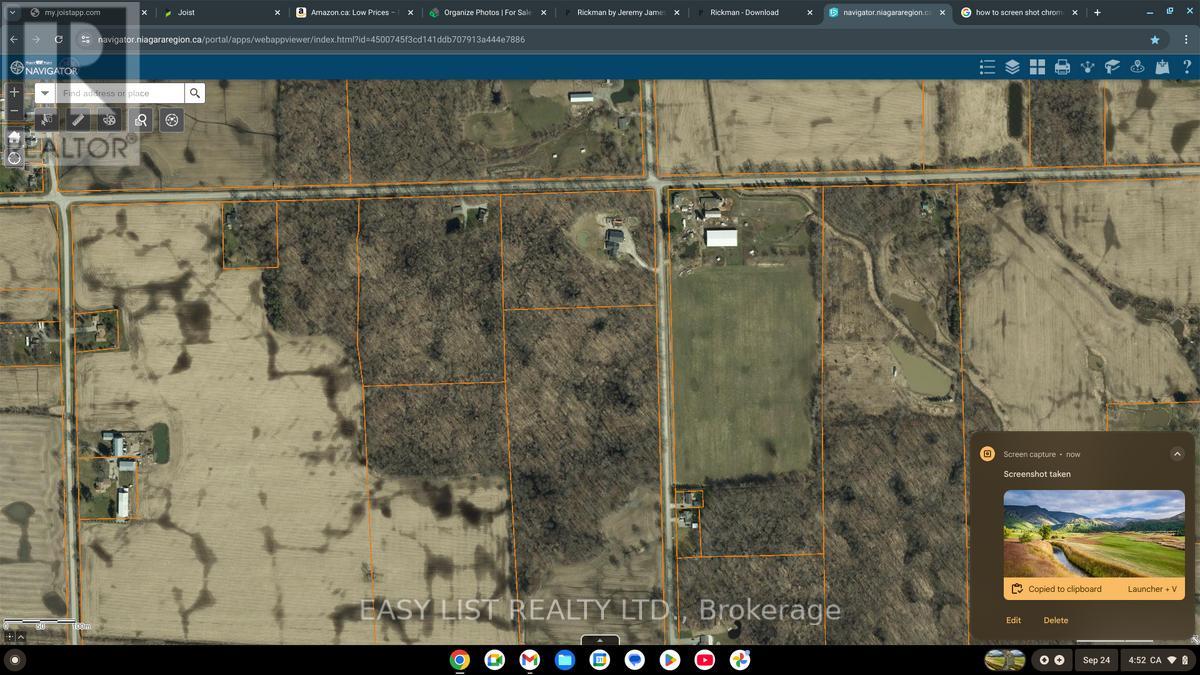Open the Help question mark icon
The width and height of the screenshot is (1200, 675).
point(1187,66)
